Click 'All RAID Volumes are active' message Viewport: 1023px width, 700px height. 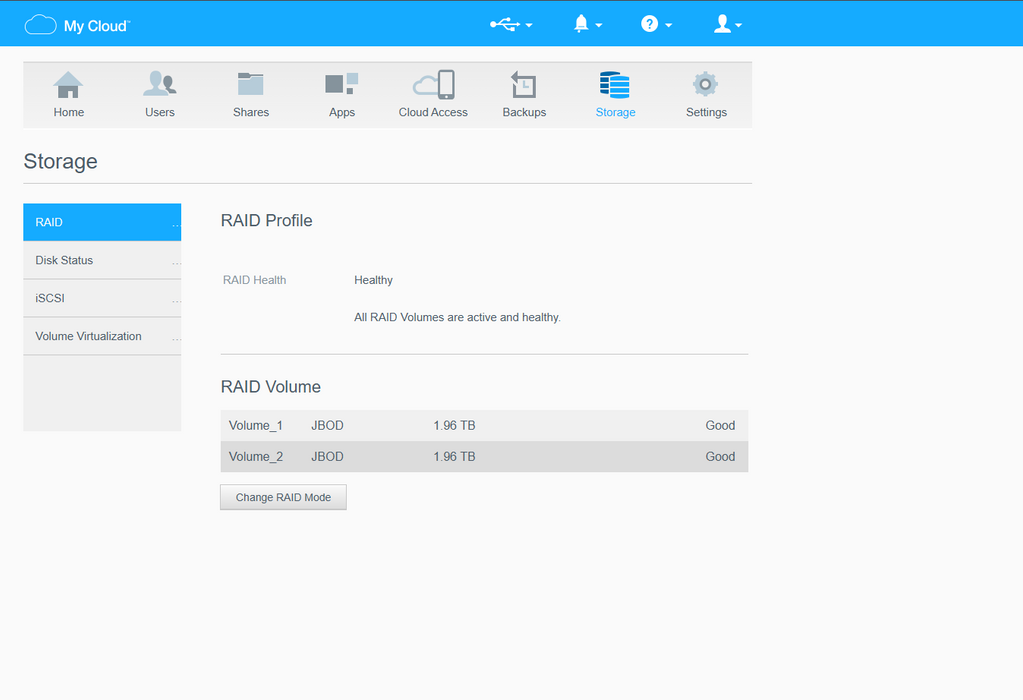pyautogui.click(x=457, y=317)
